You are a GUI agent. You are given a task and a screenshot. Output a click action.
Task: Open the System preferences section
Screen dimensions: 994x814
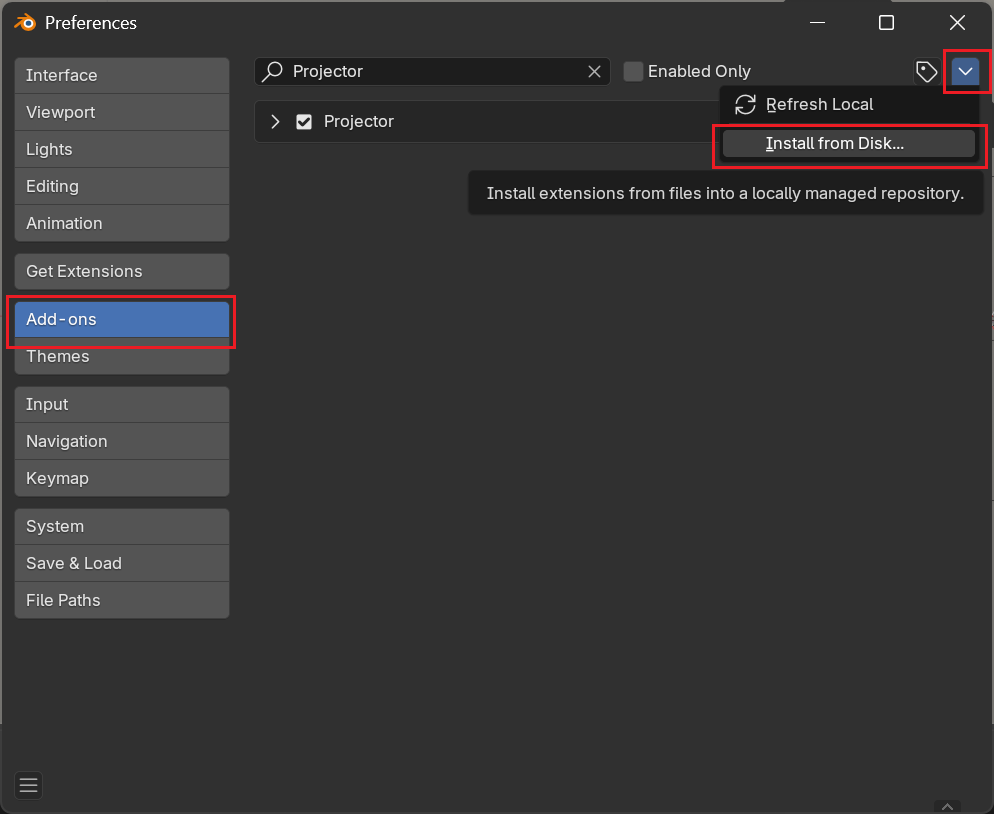[122, 526]
